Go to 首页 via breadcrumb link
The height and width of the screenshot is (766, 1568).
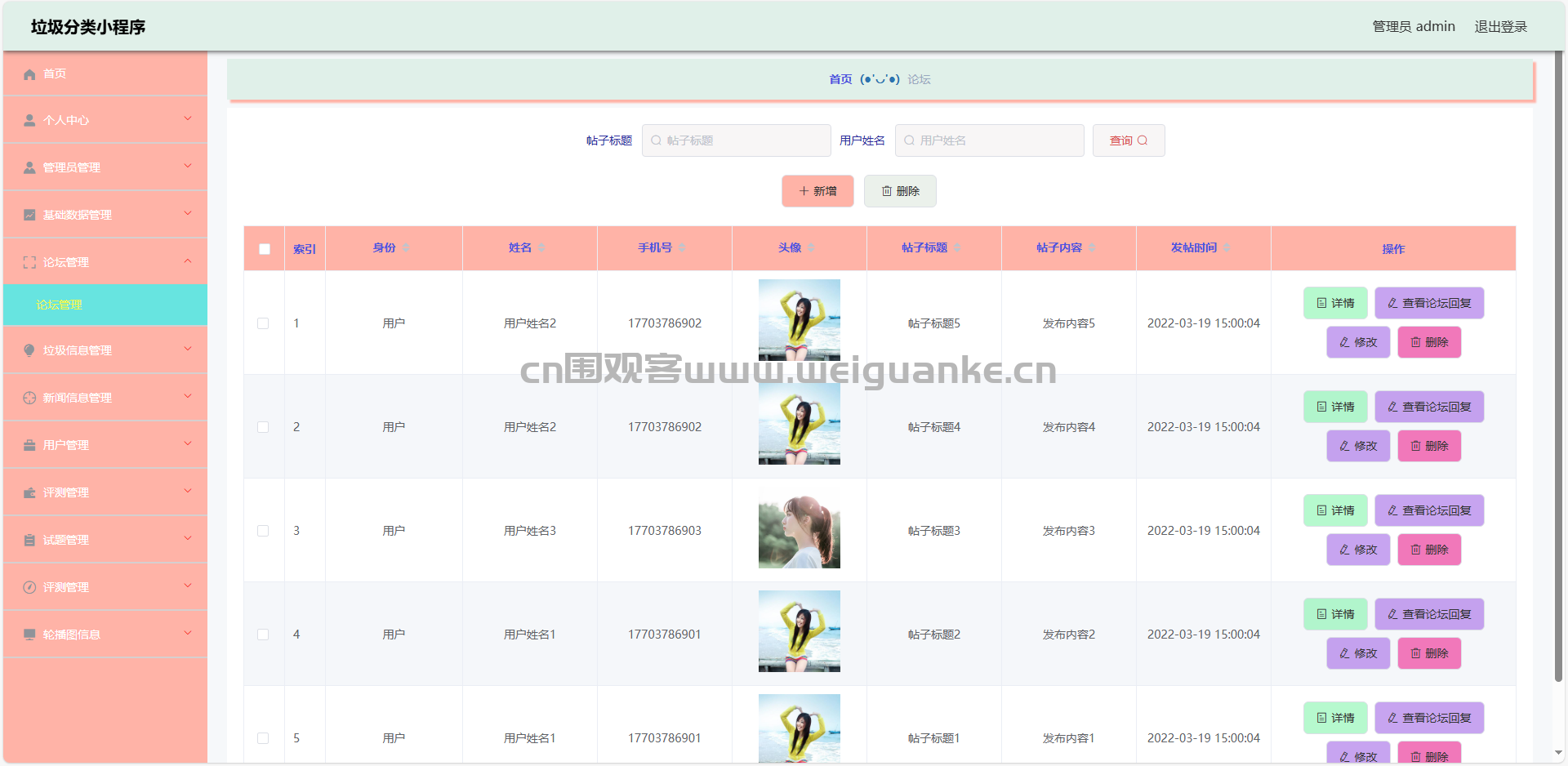840,79
